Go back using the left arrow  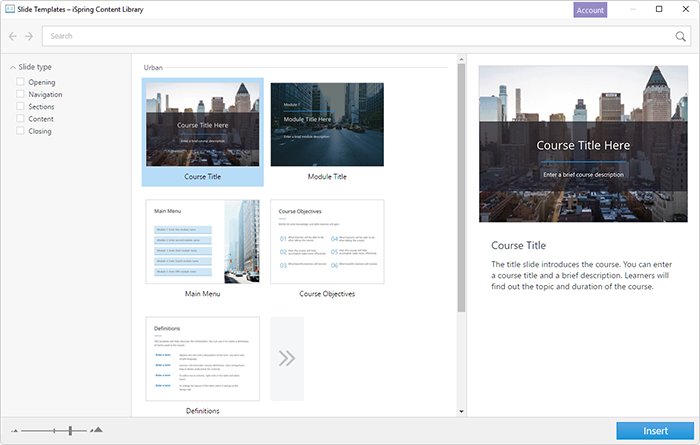pos(13,36)
